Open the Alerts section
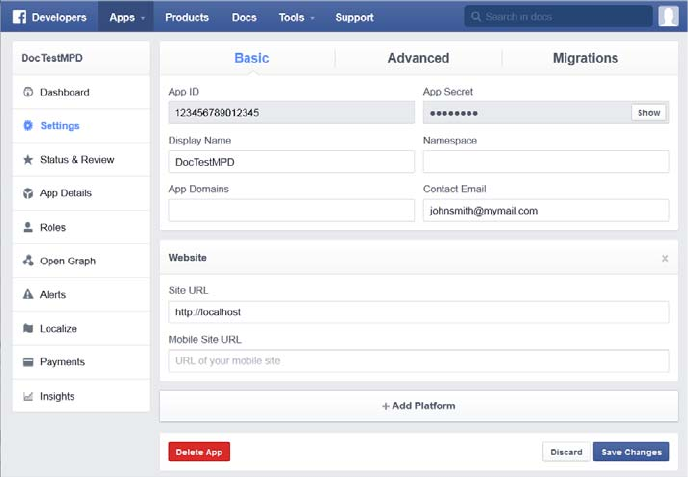 81,294
